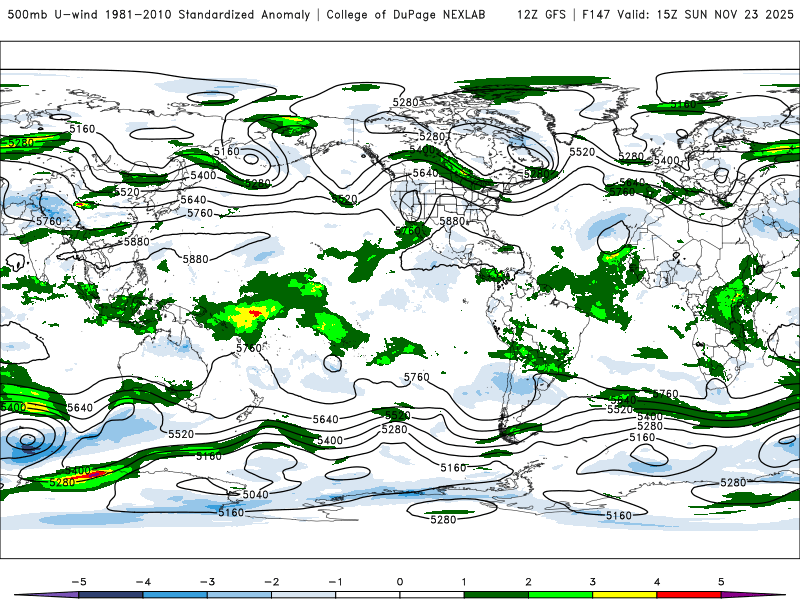Click the '5' colorbar tick label

tap(721, 582)
